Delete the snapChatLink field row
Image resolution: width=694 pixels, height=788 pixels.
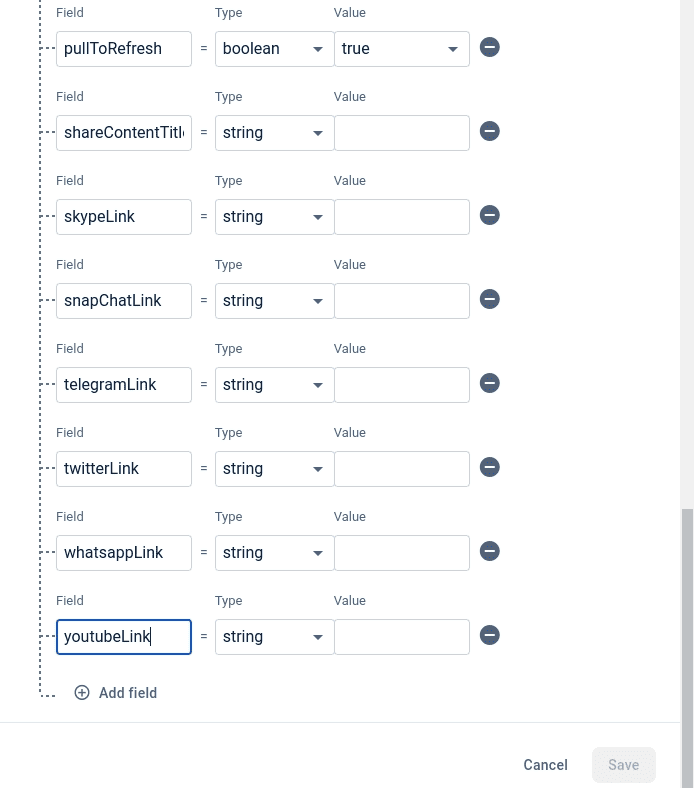(x=489, y=300)
